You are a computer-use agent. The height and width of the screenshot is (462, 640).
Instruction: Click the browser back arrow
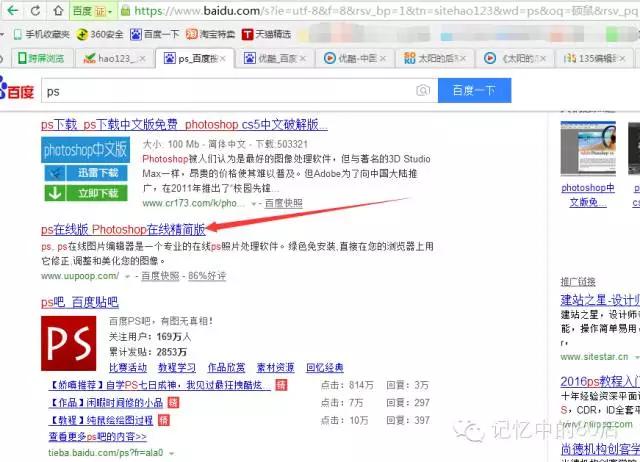(x=13, y=10)
